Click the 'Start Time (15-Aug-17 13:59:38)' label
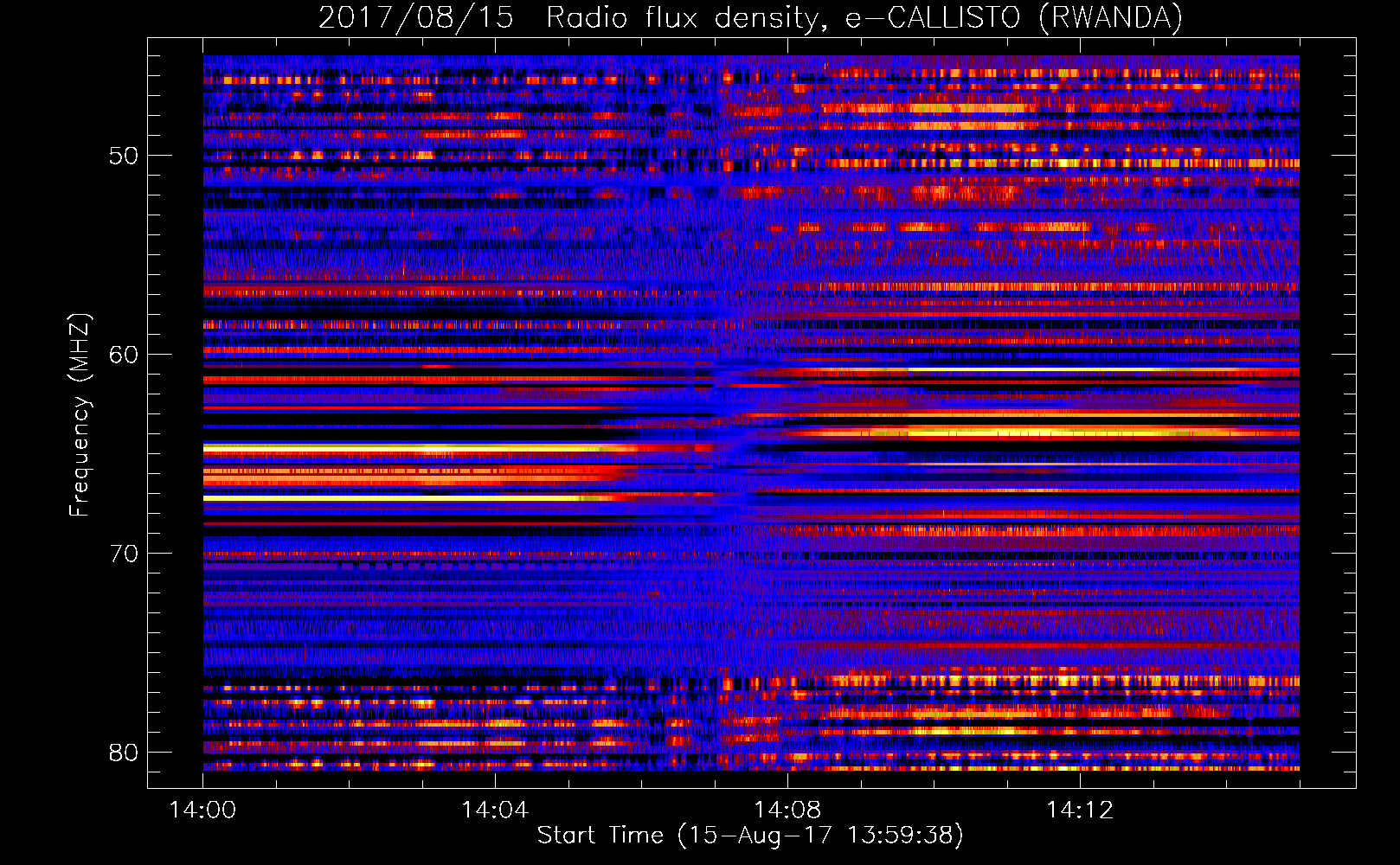Screen dimensions: 1400x865 750,836
